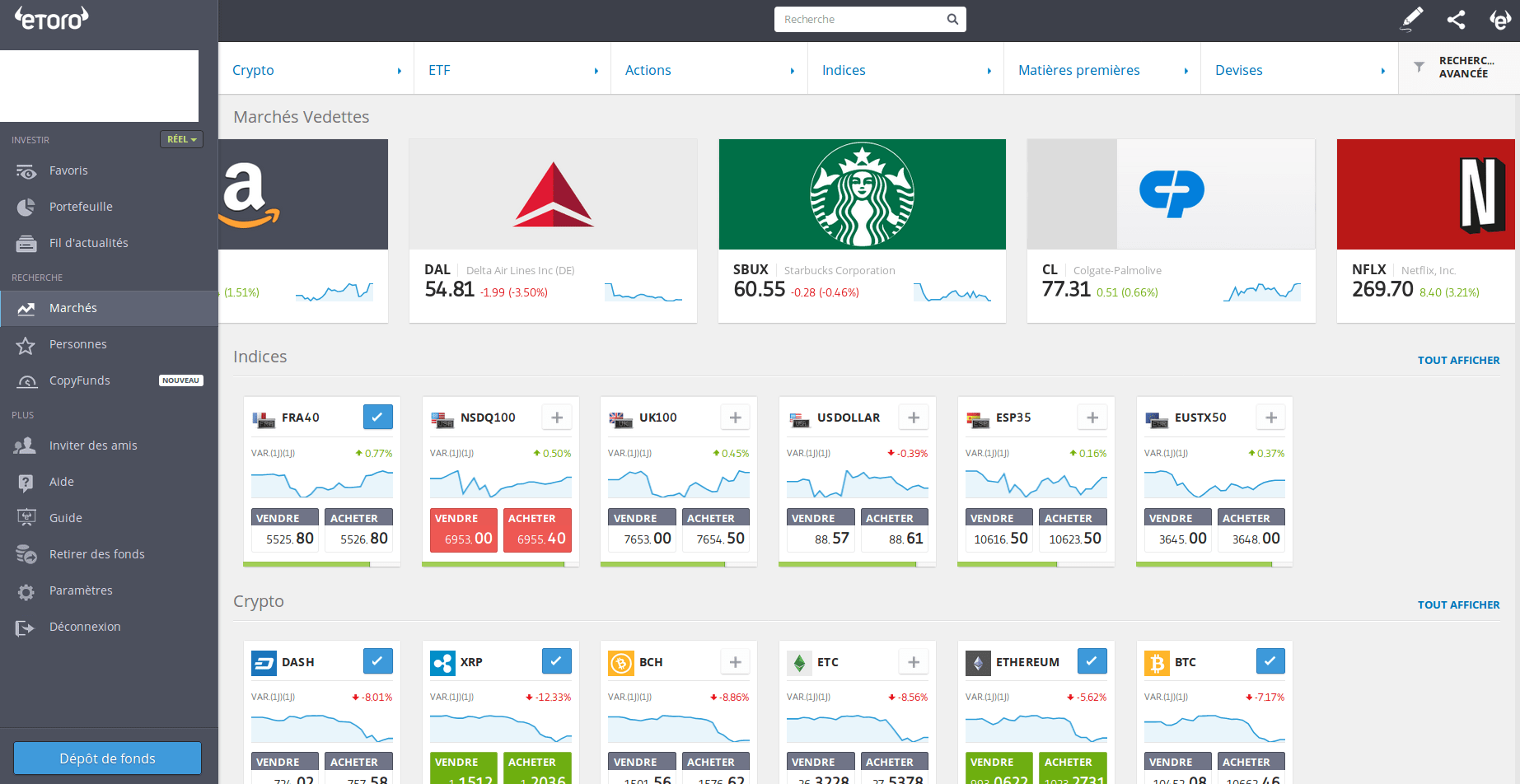Add UK100 to watchlist with plus

click(x=736, y=418)
